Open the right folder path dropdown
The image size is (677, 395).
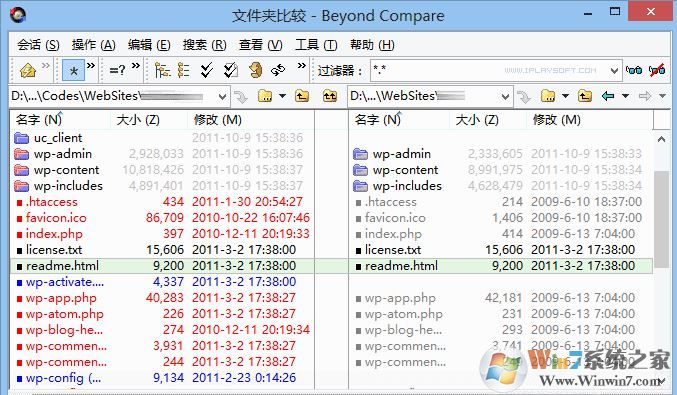(x=505, y=97)
